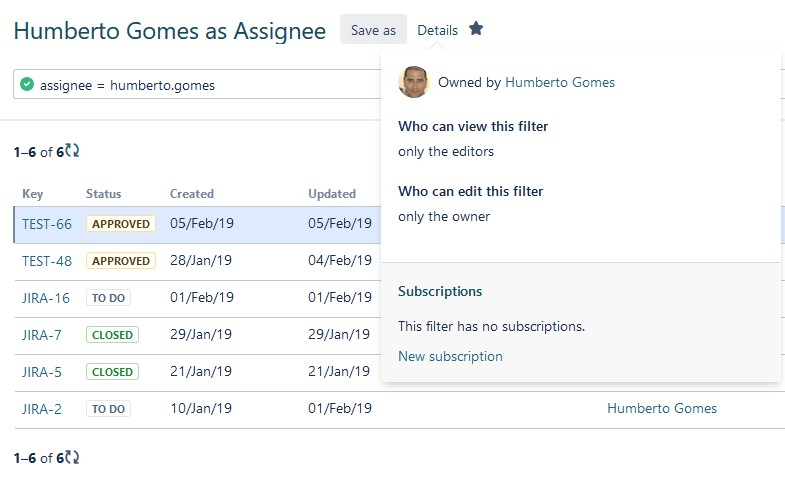Click 'Who can view this filter' heading
The width and height of the screenshot is (785, 477).
click(473, 126)
